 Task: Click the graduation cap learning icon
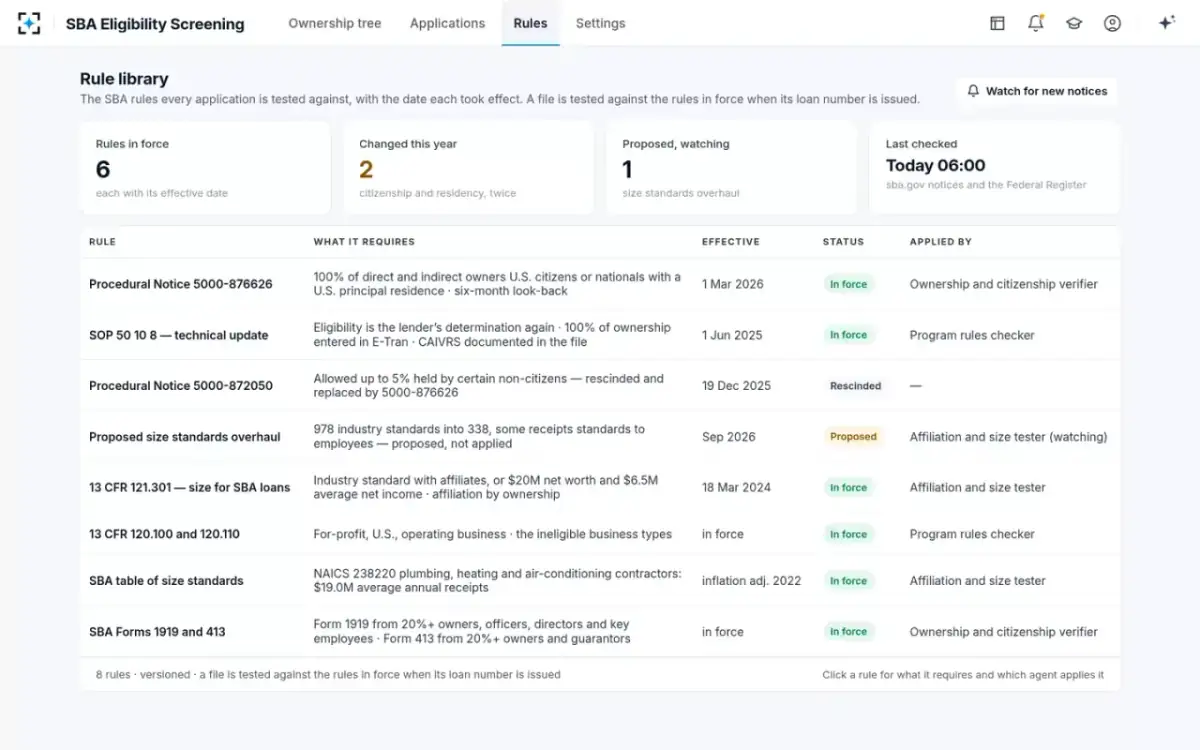coord(1074,23)
